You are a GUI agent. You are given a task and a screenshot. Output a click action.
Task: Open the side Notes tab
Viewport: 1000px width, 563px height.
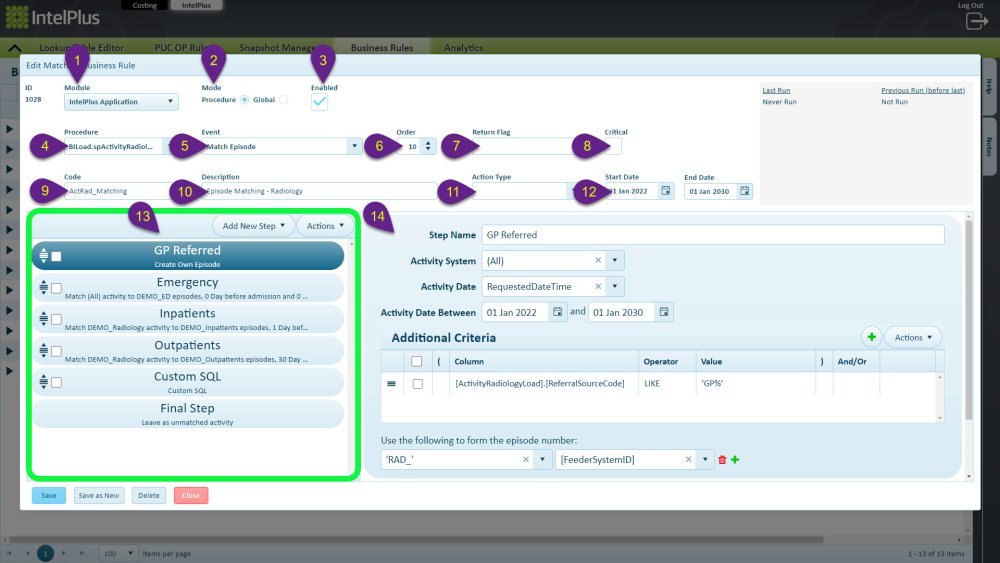[x=989, y=146]
